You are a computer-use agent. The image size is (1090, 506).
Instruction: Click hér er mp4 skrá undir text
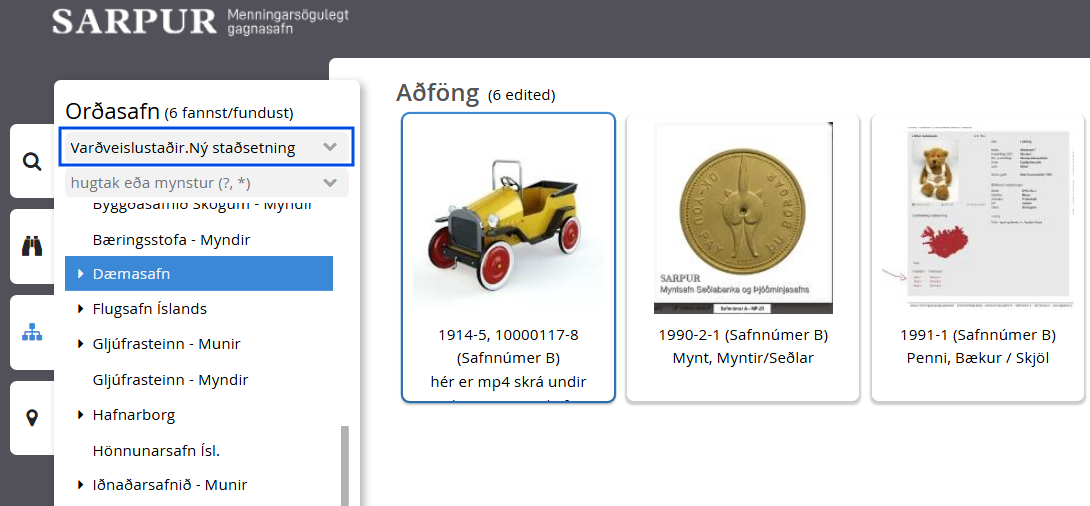point(508,382)
